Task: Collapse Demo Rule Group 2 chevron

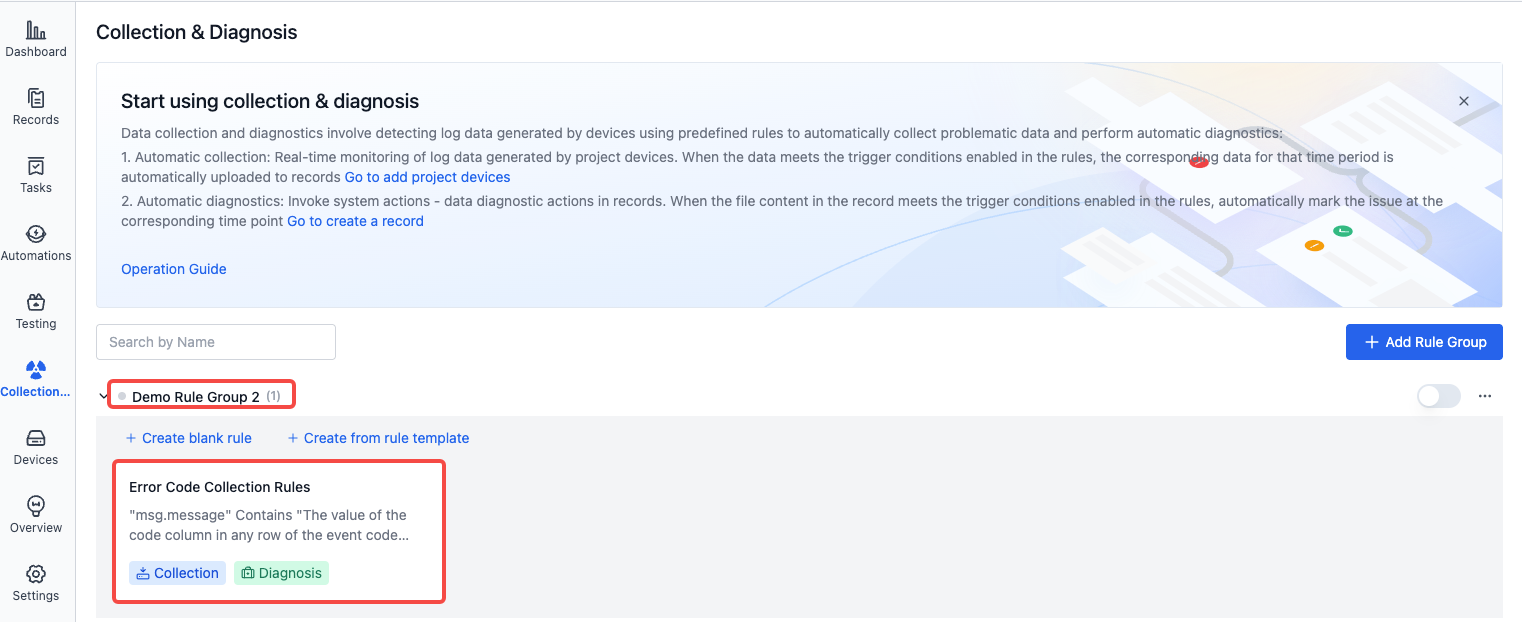Action: (x=103, y=397)
